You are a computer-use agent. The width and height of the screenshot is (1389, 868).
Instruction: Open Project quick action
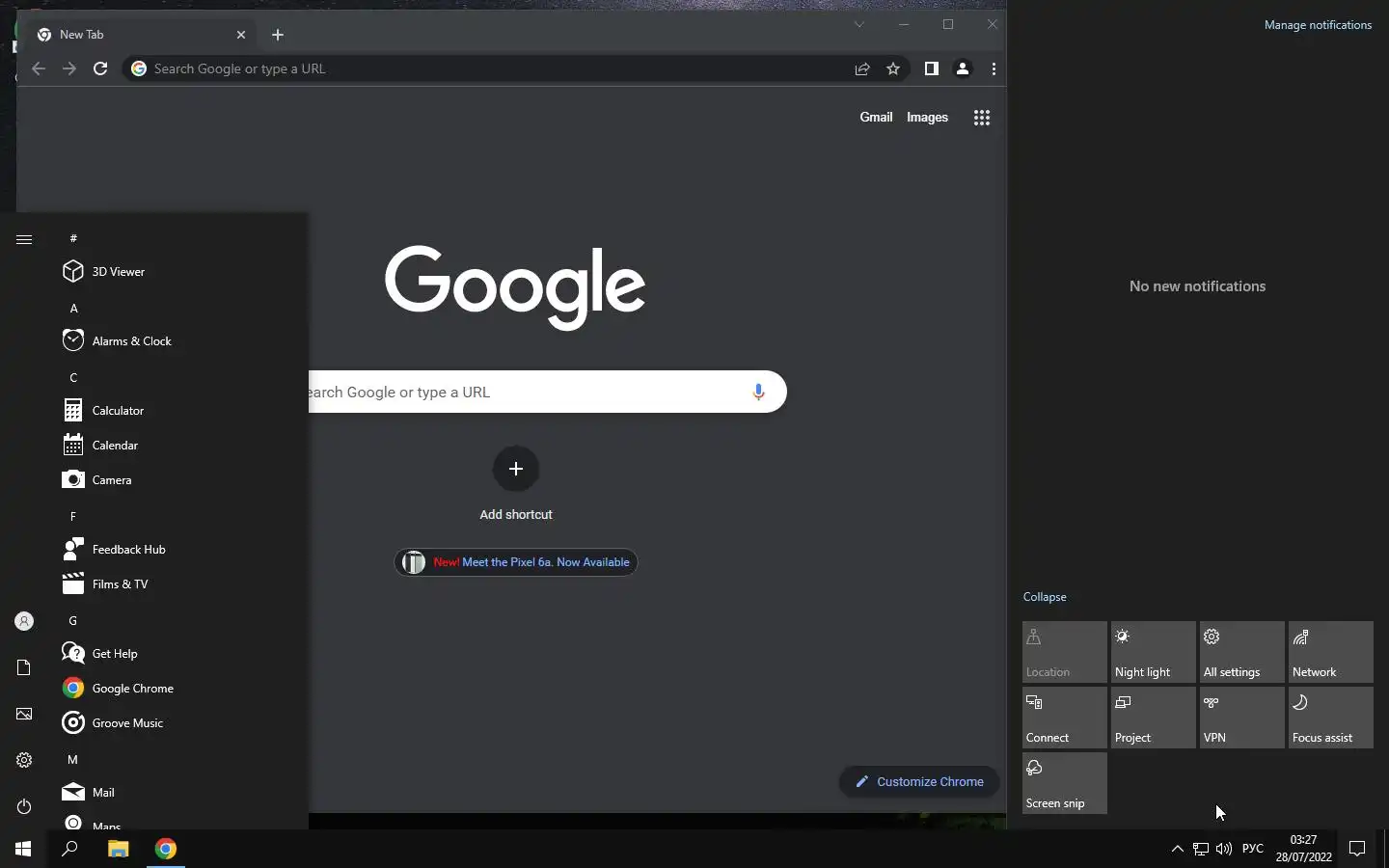click(x=1154, y=718)
